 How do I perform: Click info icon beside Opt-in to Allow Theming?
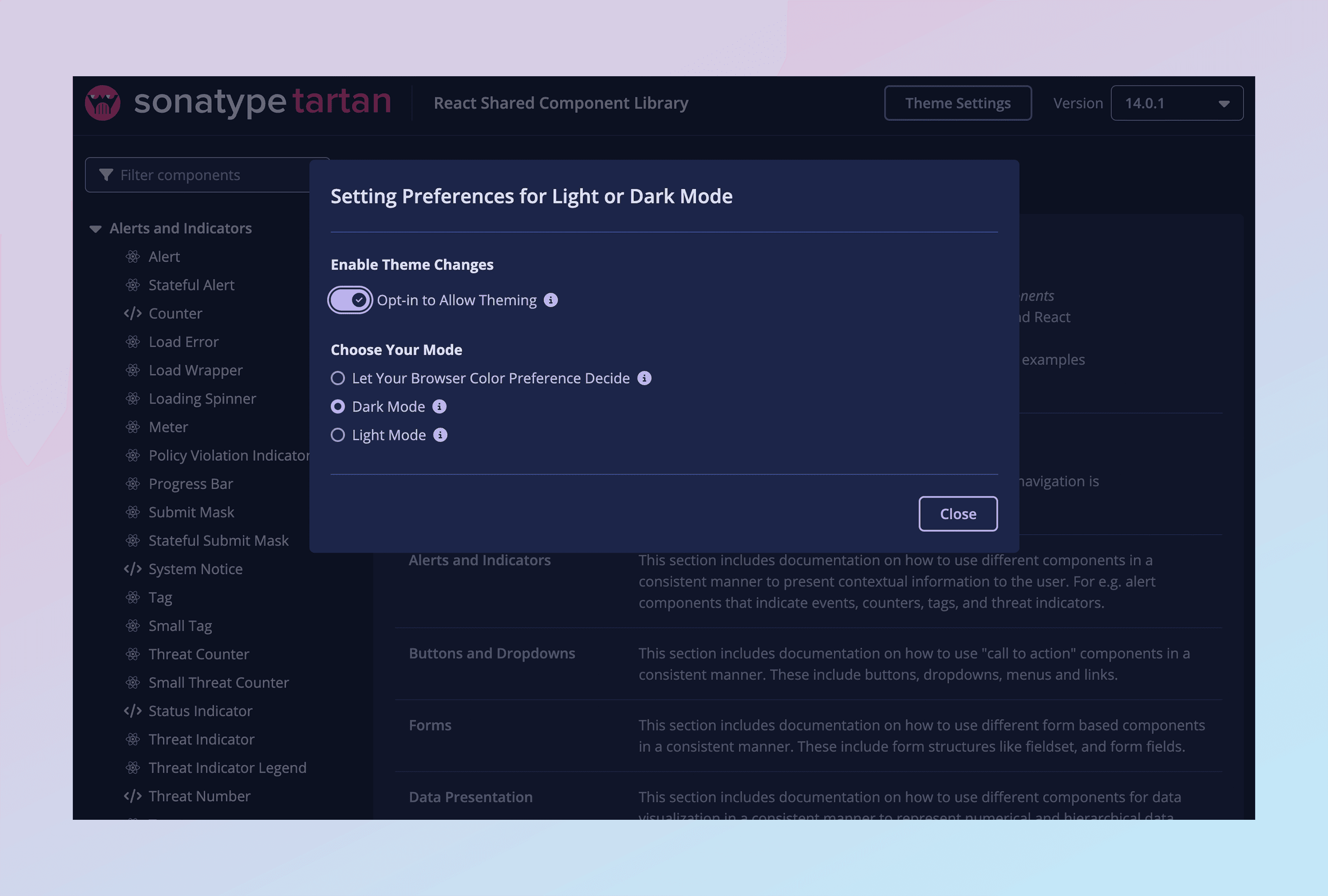551,300
